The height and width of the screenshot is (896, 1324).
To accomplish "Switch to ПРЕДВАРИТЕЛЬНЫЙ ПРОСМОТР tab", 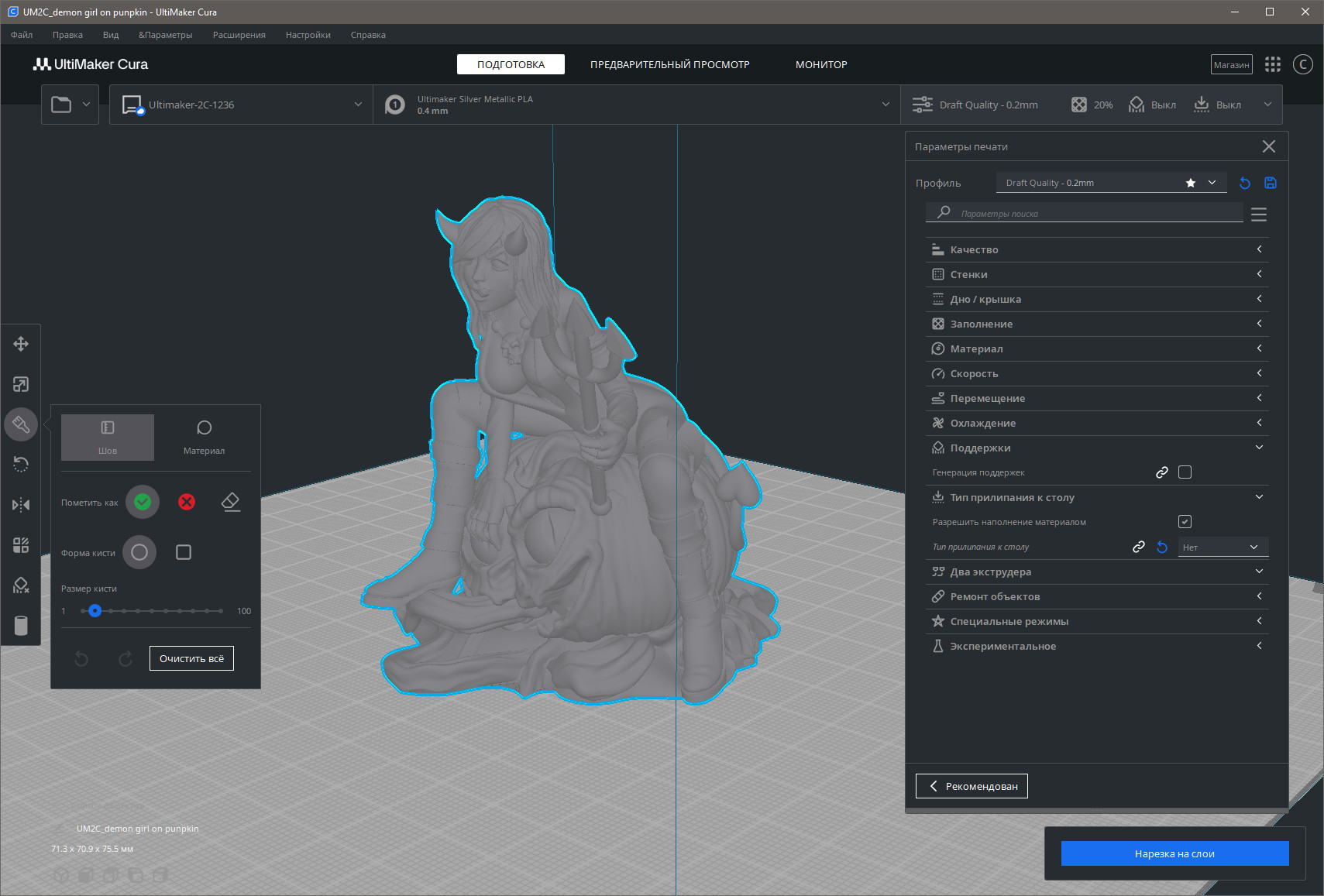I will click(669, 64).
